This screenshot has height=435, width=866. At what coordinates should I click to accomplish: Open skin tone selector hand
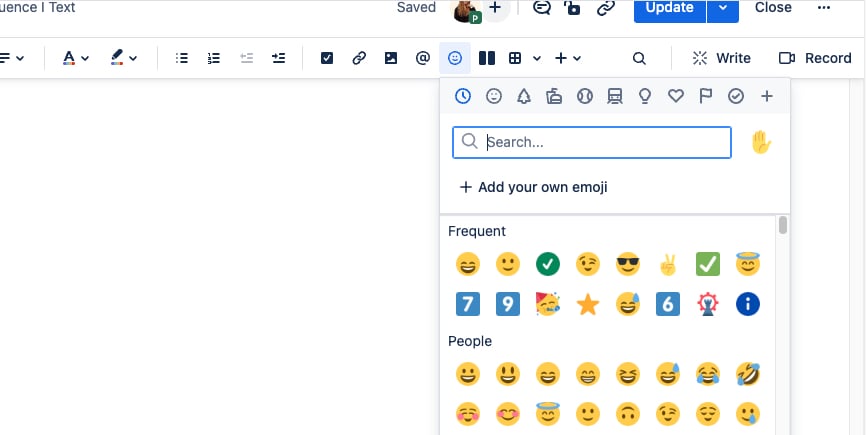click(x=761, y=142)
